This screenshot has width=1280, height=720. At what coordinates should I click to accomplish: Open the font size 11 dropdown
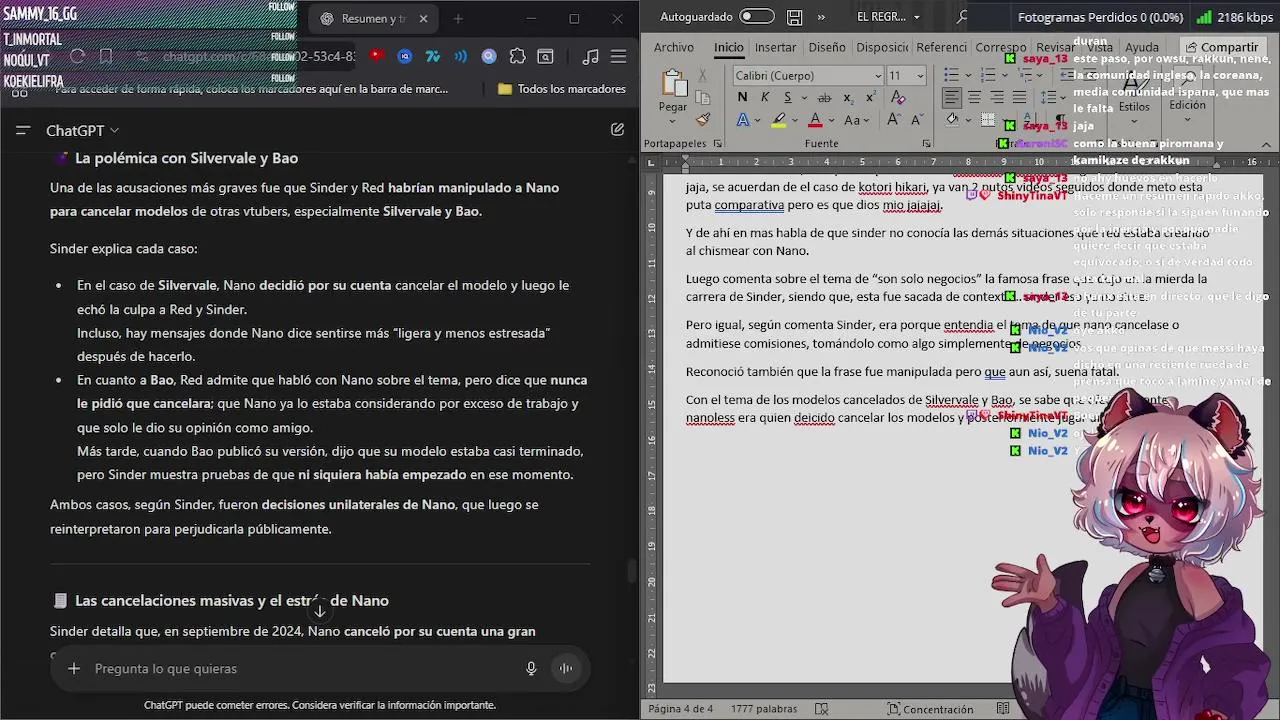click(919, 76)
